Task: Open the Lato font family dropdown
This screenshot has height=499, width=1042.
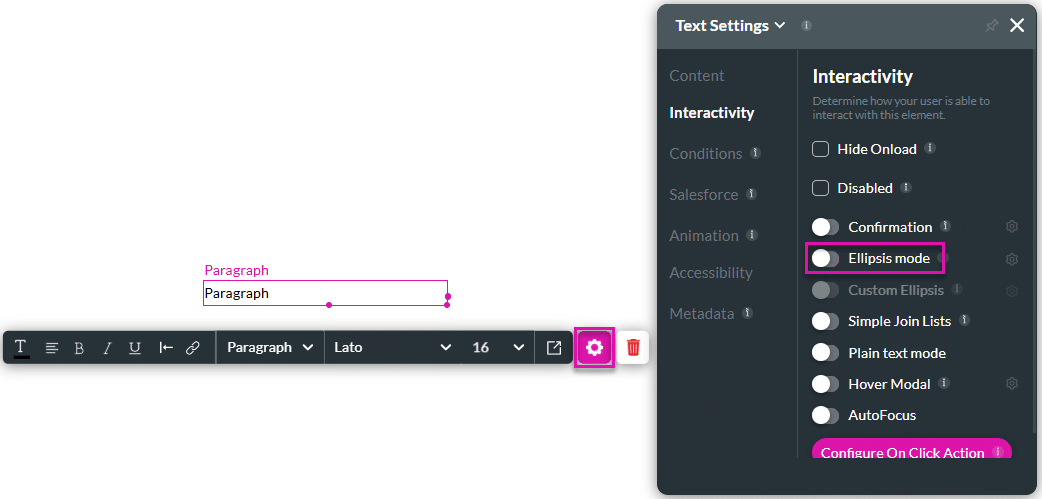Action: [x=392, y=347]
